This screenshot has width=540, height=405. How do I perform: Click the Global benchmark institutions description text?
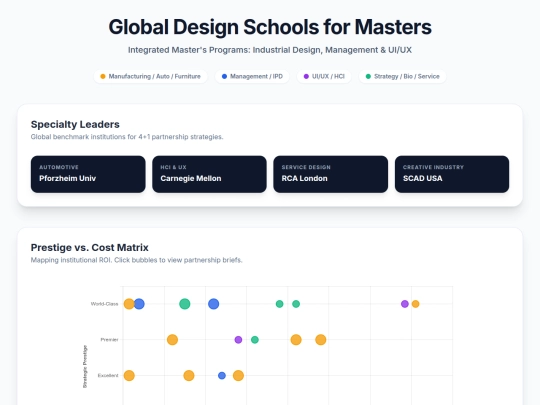(x=127, y=137)
